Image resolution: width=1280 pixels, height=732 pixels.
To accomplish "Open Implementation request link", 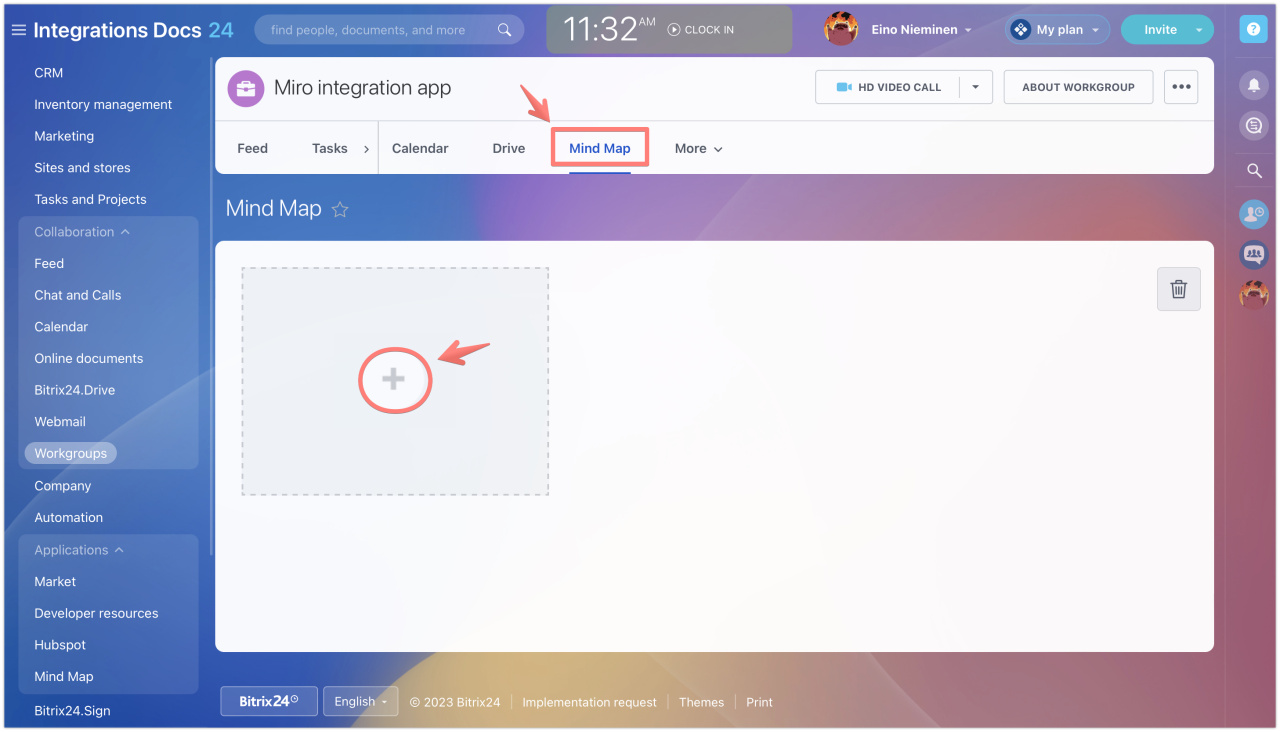I will pyautogui.click(x=589, y=702).
